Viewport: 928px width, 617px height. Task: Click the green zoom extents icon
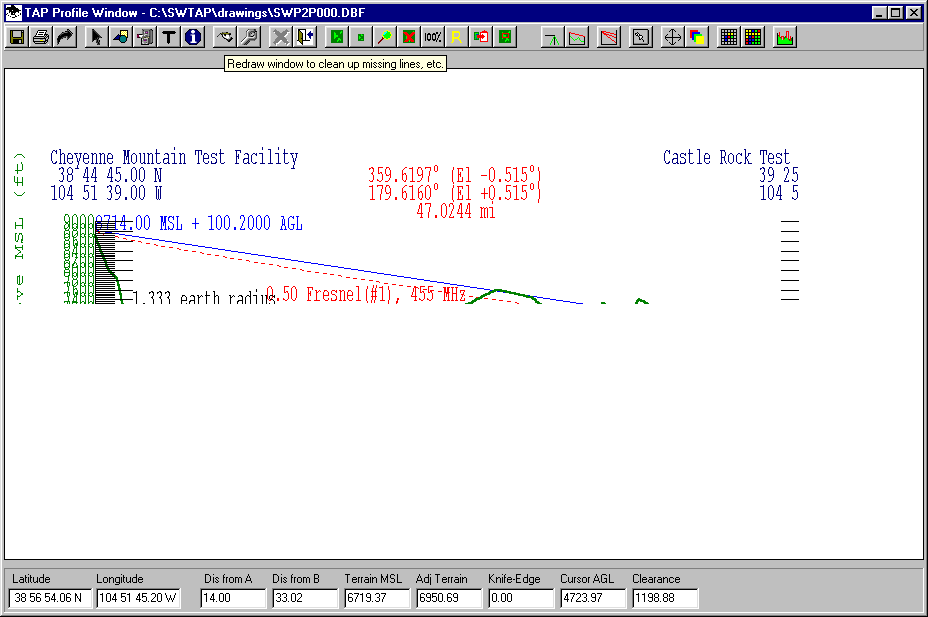(337, 37)
